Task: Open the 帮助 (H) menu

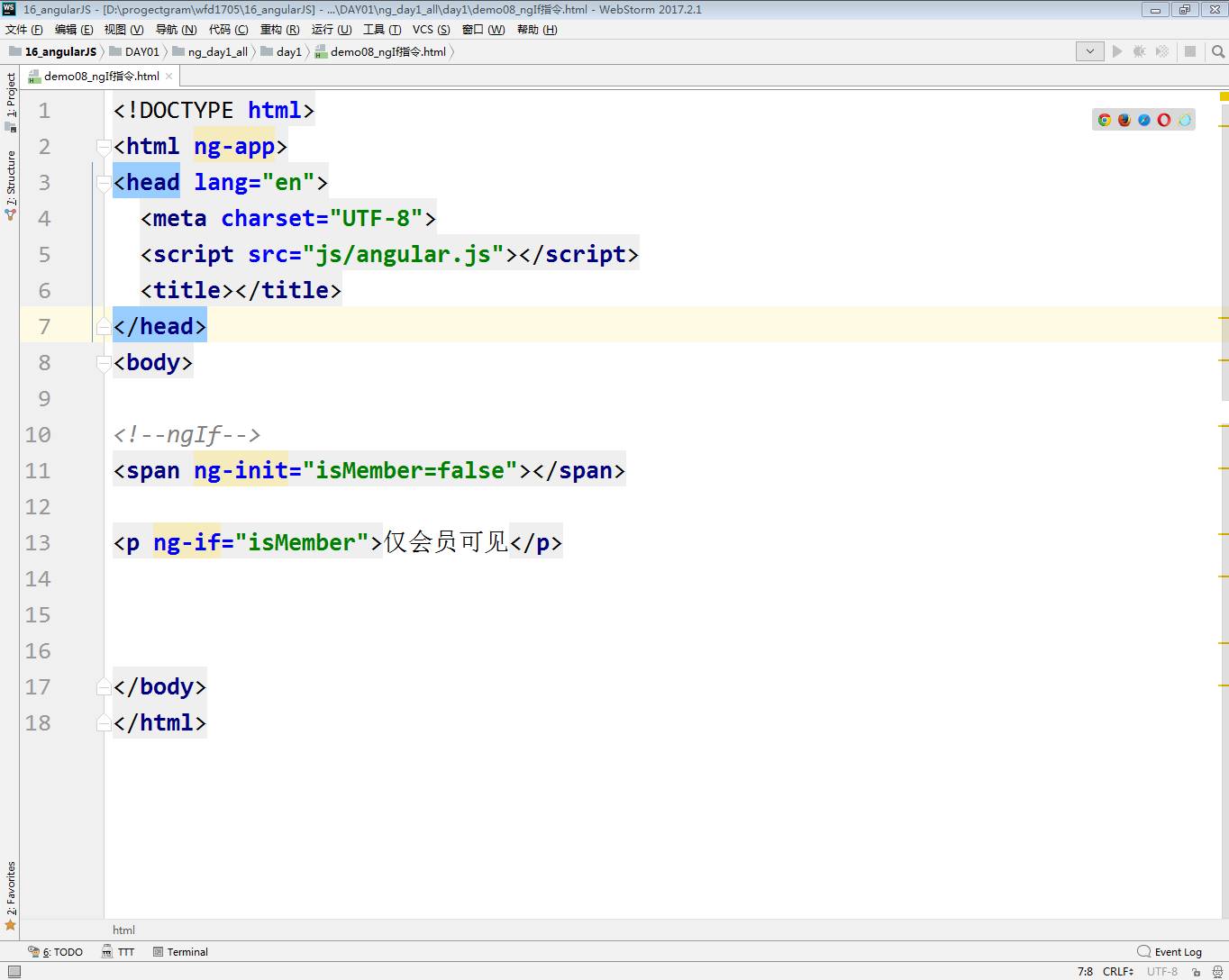Action: [537, 30]
